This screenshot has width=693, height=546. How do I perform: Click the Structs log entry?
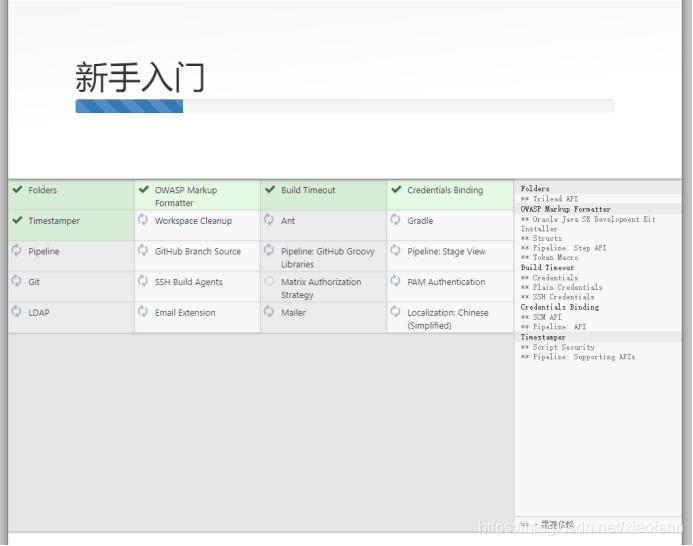[541, 238]
